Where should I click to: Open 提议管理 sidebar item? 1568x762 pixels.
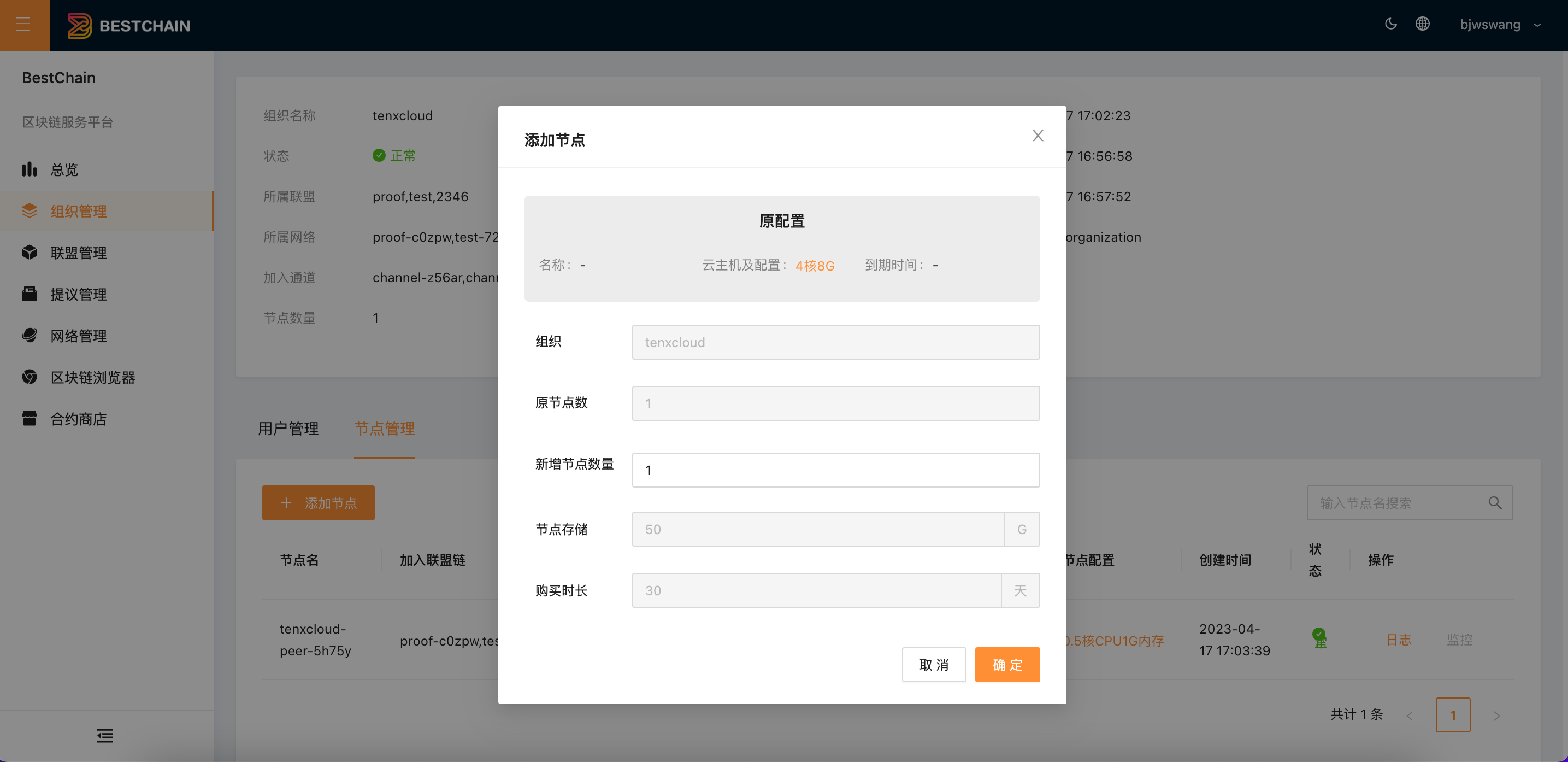coord(107,294)
